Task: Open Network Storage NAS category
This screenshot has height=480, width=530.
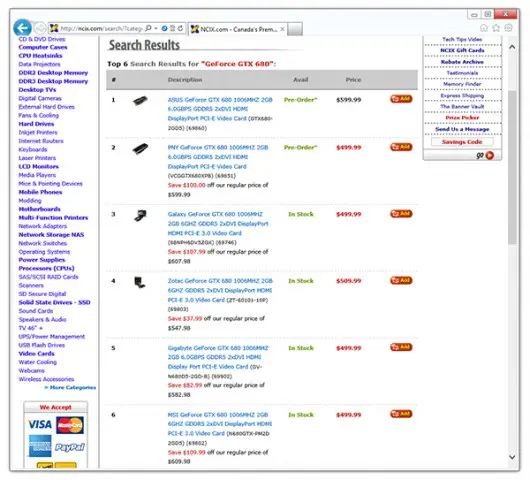Action: [x=51, y=235]
